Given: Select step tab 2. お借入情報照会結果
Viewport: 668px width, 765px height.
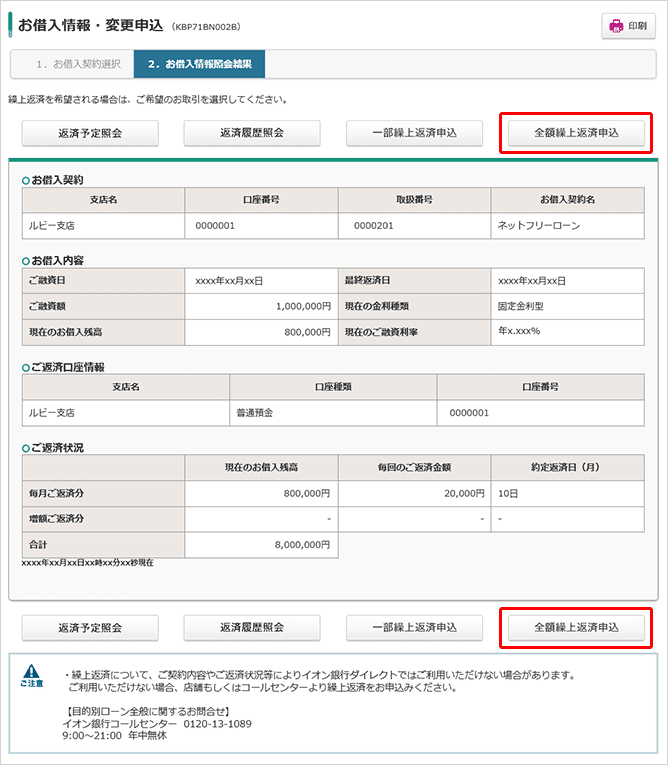Looking at the screenshot, I should (x=200, y=64).
